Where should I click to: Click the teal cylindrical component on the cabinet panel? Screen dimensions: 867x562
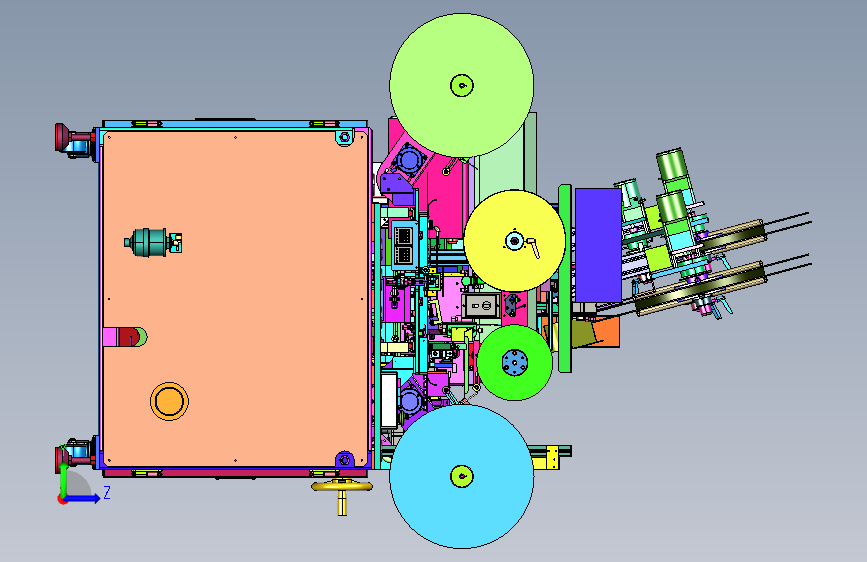tap(152, 242)
